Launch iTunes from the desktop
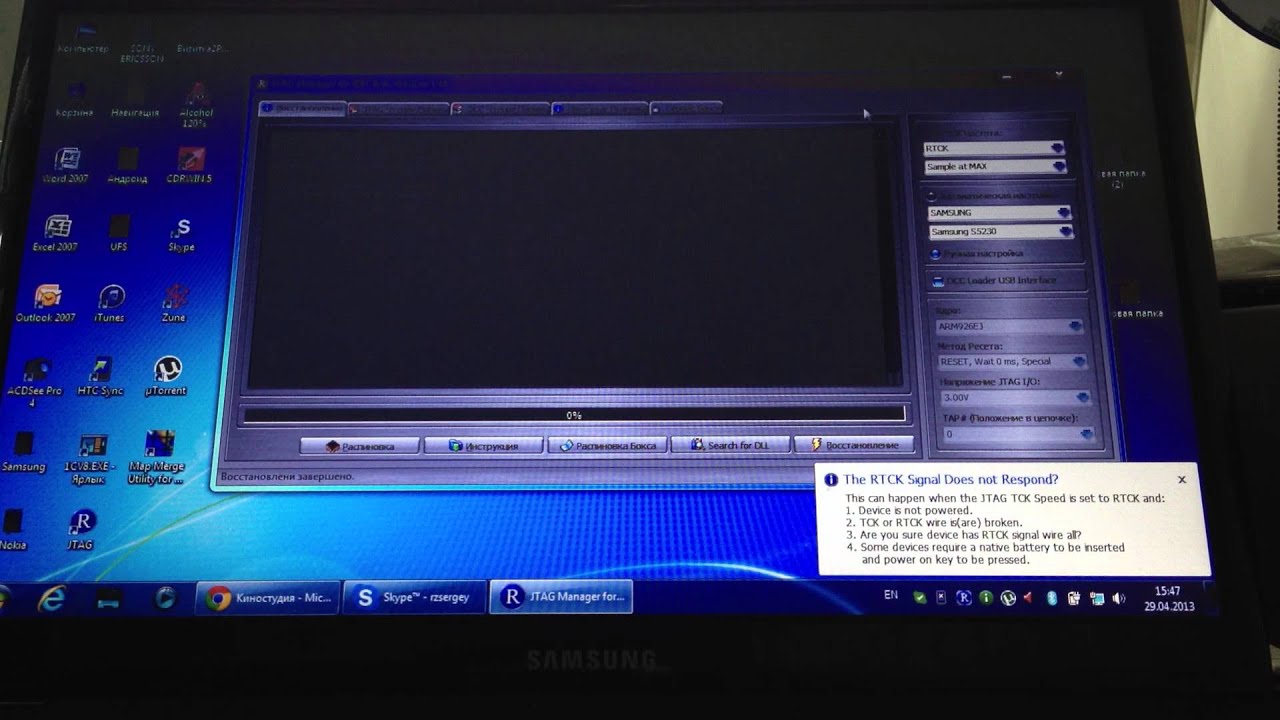Viewport: 1280px width, 720px height. pyautogui.click(x=110, y=304)
